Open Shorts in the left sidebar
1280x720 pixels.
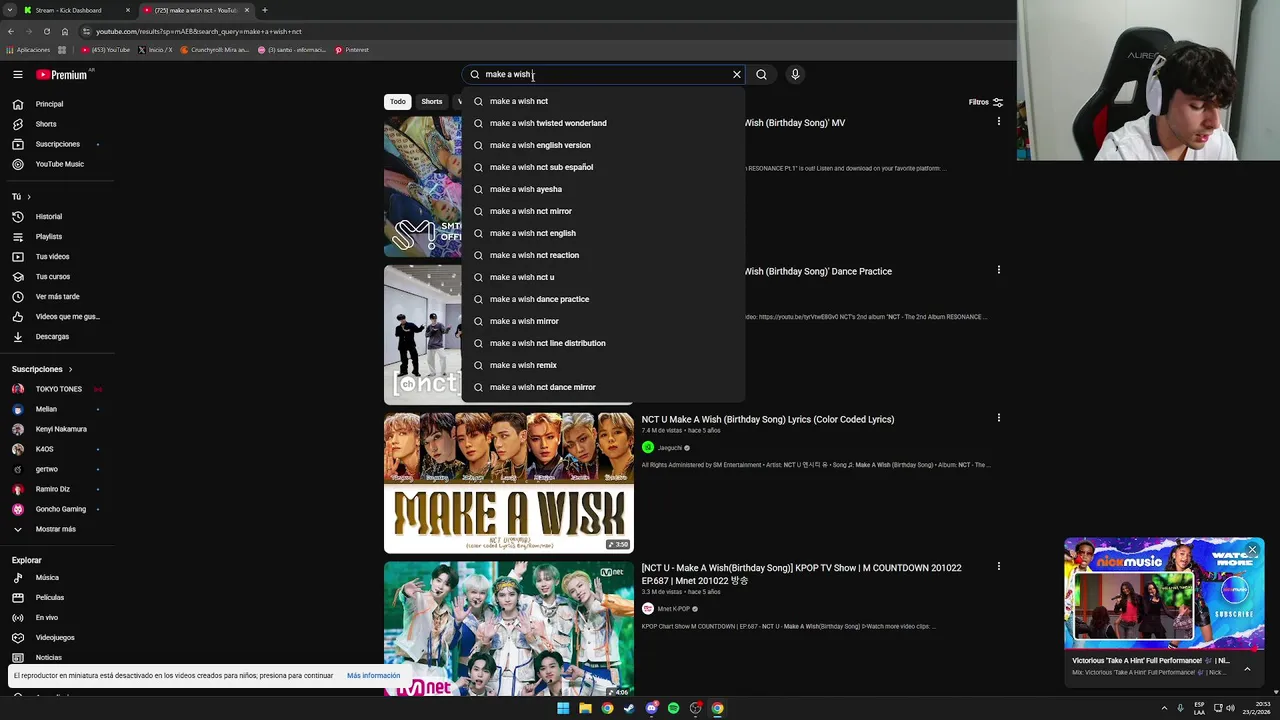click(58, 124)
